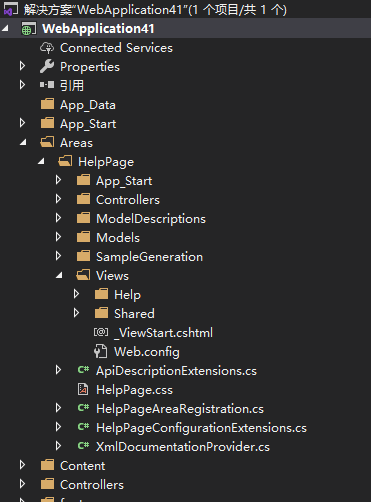Viewport: 371px width, 502px height.
Task: Expand the ModelDescriptions folder
Action: [58, 218]
